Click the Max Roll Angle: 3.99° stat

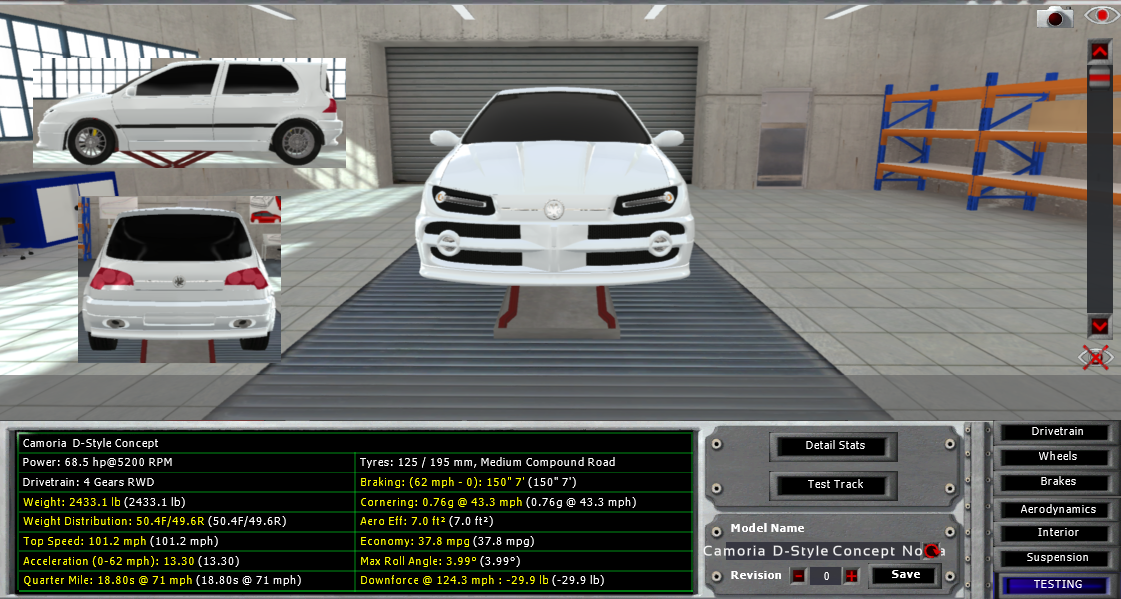(418, 561)
